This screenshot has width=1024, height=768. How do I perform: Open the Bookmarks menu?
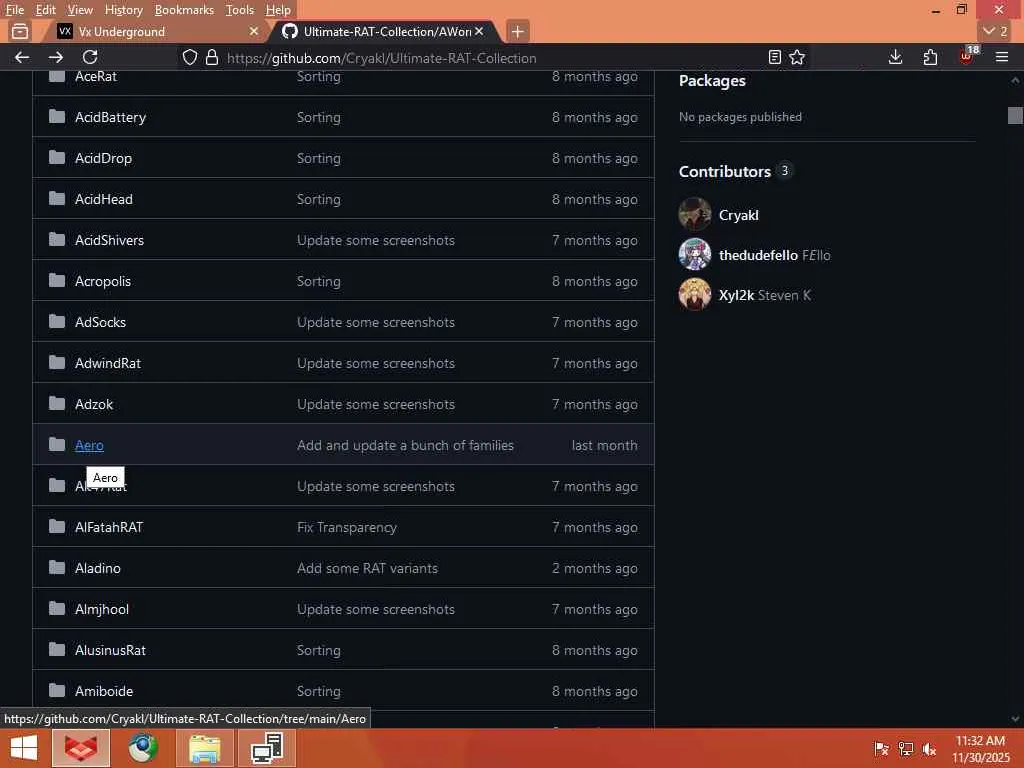(x=184, y=10)
